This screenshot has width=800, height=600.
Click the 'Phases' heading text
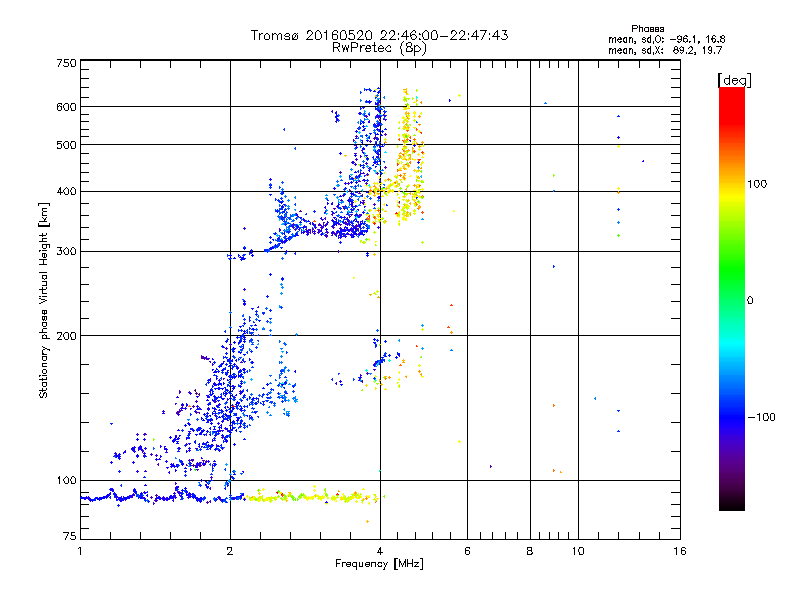coord(647,29)
